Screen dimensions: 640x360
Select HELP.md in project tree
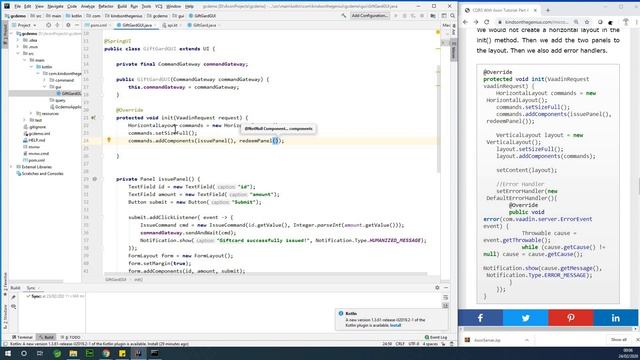point(34,140)
